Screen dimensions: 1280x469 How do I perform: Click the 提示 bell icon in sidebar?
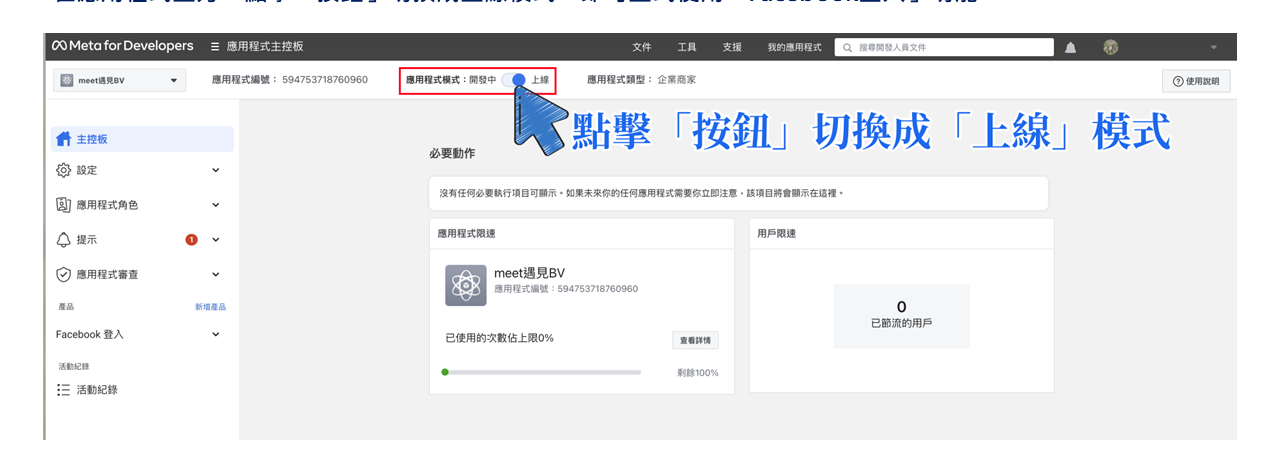pyautogui.click(x=64, y=240)
